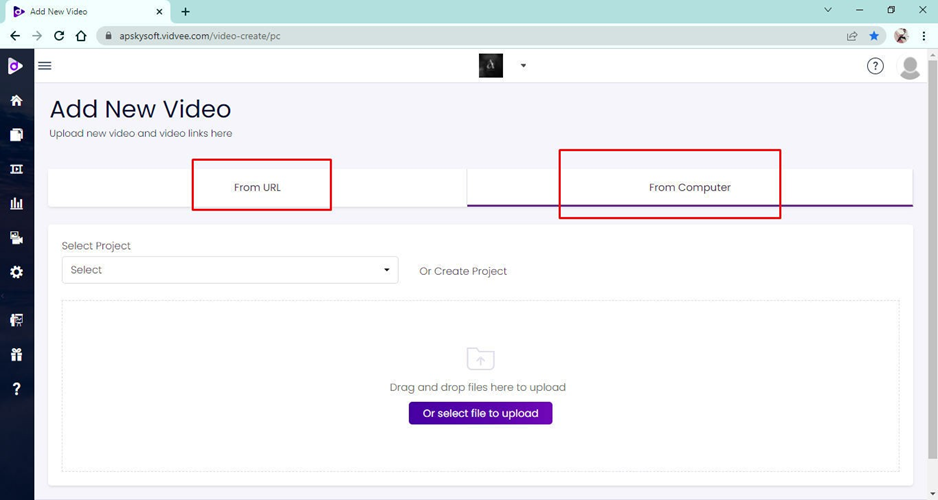Image resolution: width=938 pixels, height=500 pixels.
Task: Click the Or Create Project link
Action: point(463,271)
